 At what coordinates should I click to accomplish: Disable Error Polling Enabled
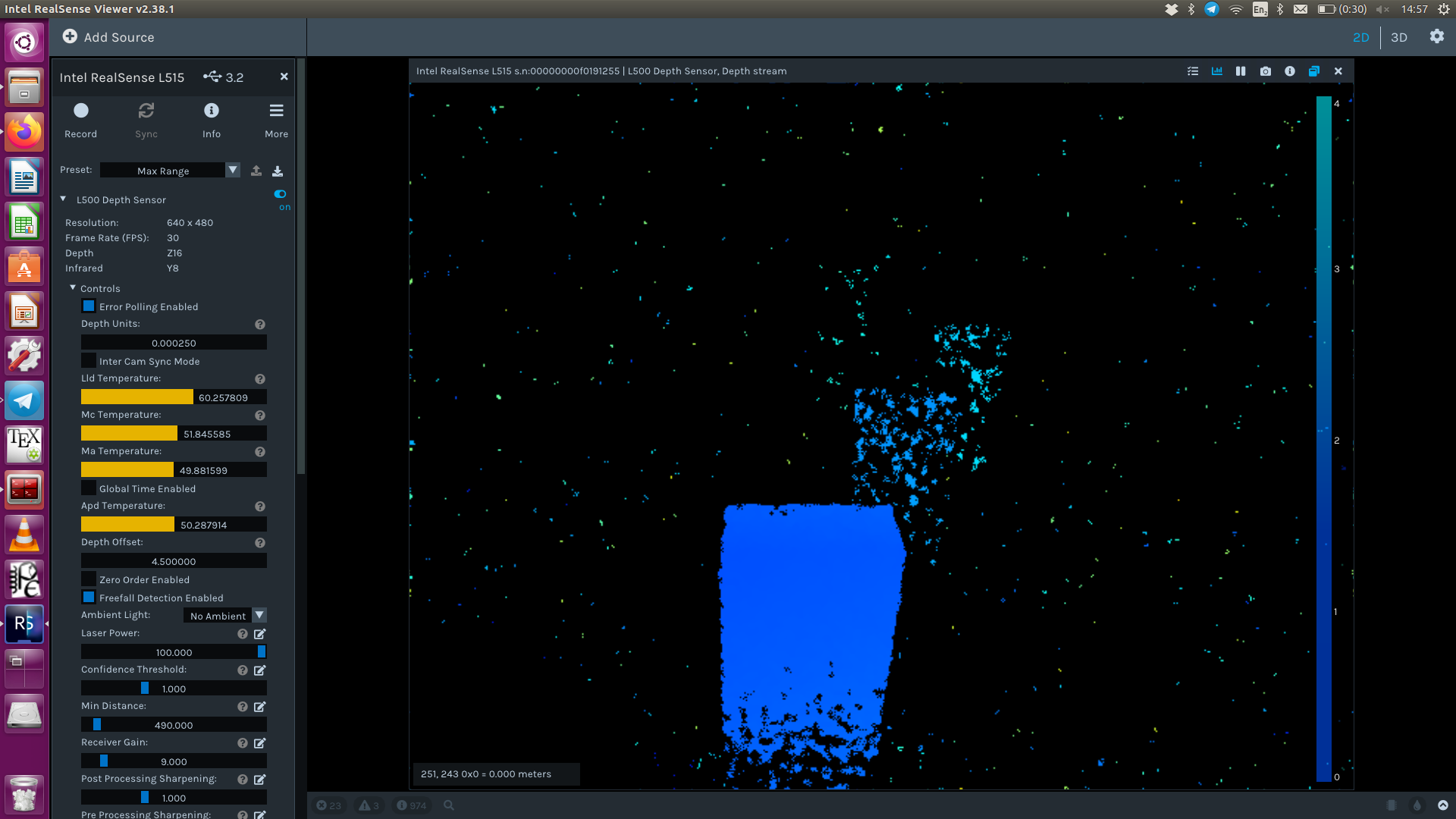pyautogui.click(x=89, y=306)
